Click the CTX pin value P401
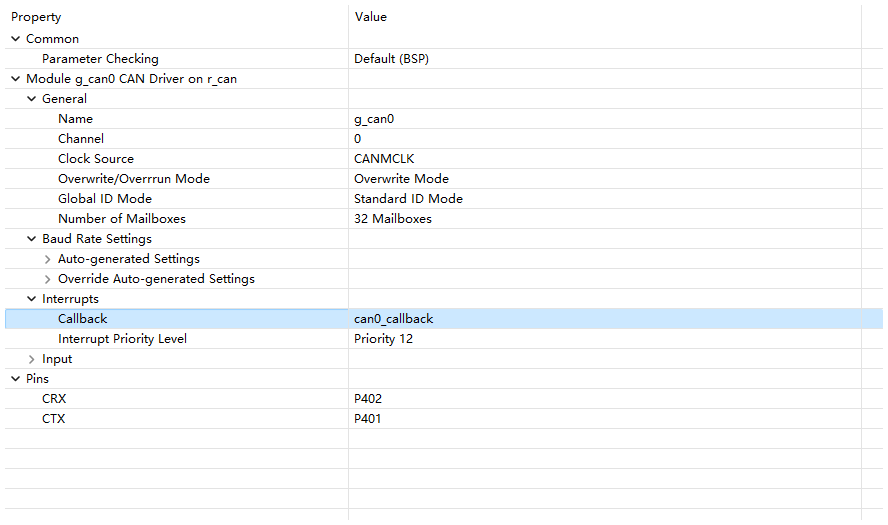Image resolution: width=888 pixels, height=525 pixels. (x=368, y=419)
